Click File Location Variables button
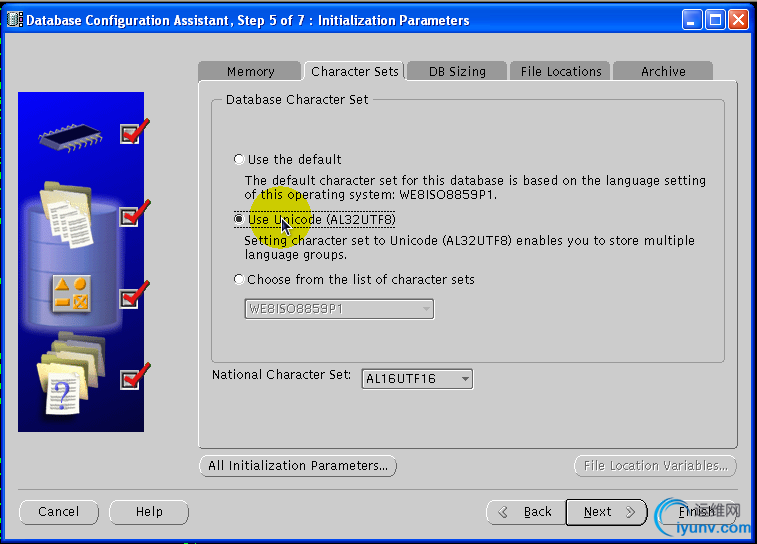The width and height of the screenshot is (757, 544). (655, 466)
